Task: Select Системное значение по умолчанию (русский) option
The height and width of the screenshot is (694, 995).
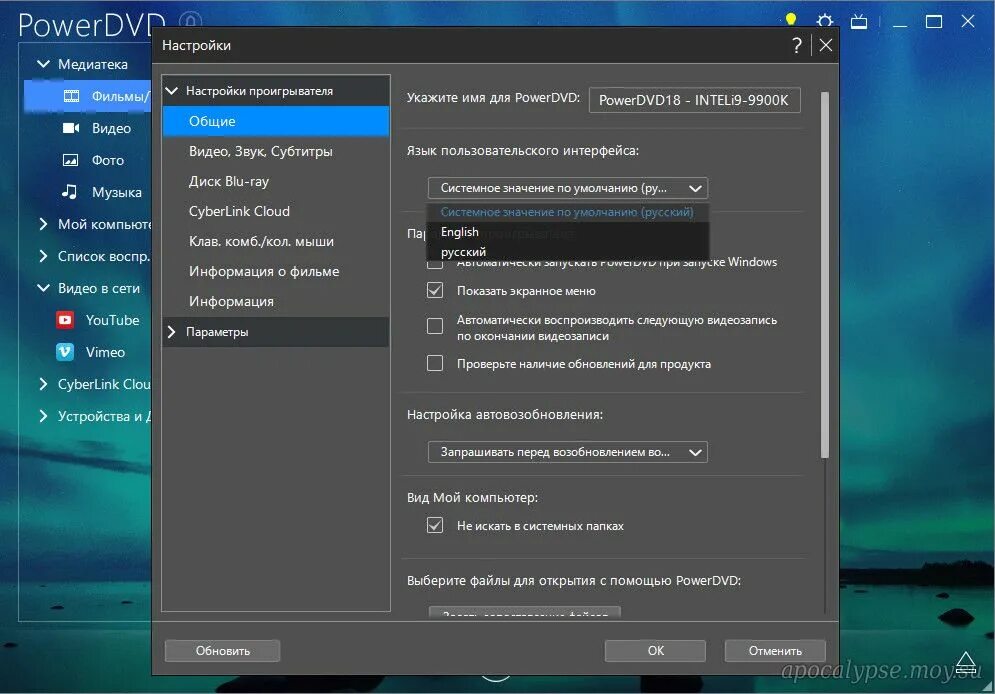Action: [x=567, y=212]
